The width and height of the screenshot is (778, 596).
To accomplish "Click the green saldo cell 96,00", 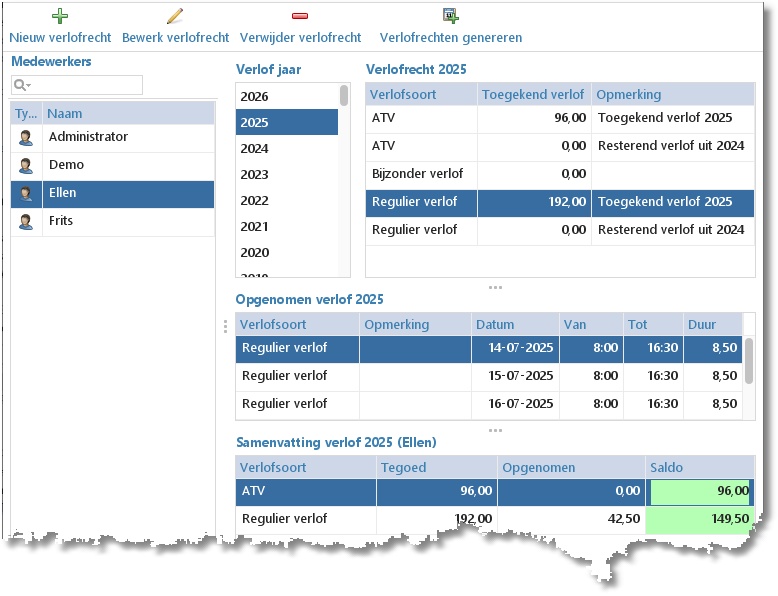I will point(700,491).
